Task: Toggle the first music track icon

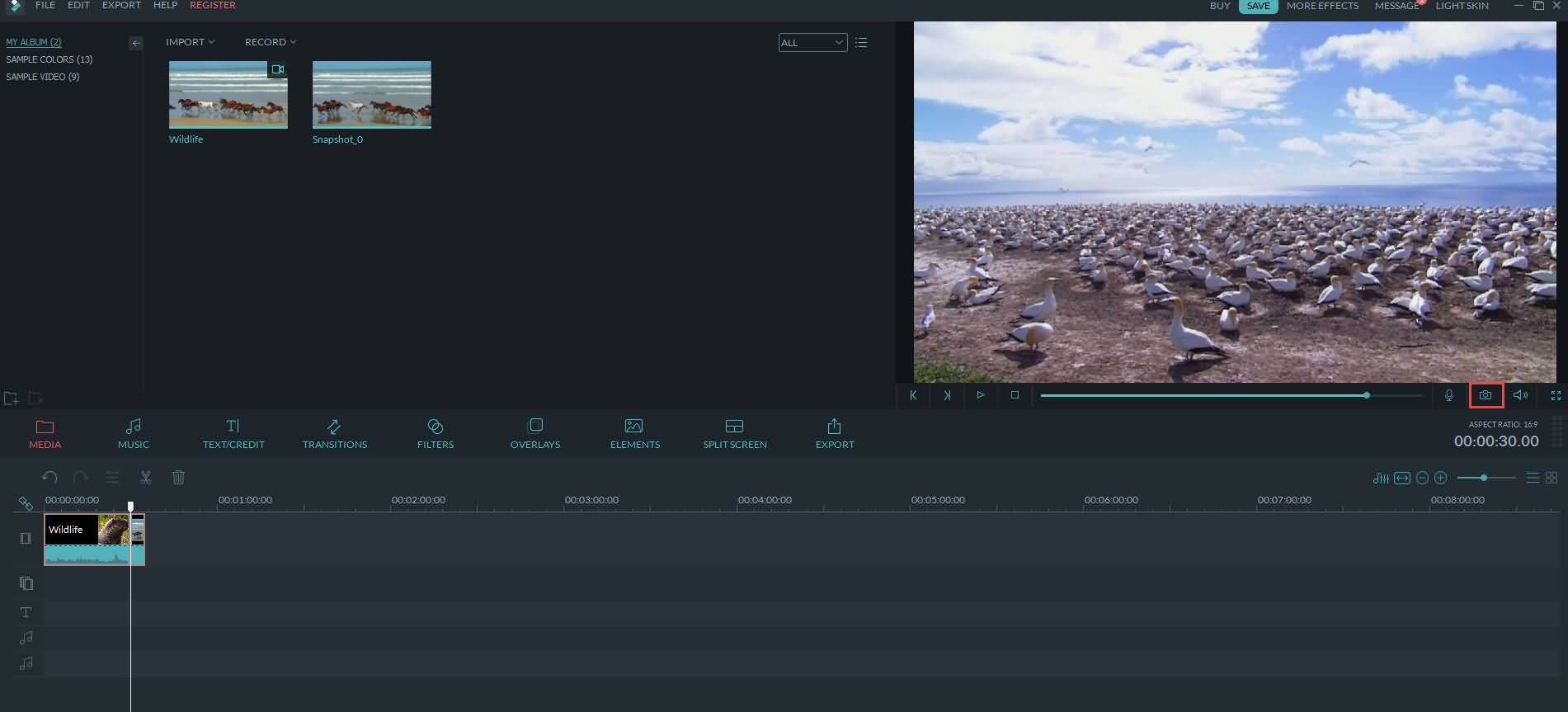Action: pyautogui.click(x=26, y=638)
